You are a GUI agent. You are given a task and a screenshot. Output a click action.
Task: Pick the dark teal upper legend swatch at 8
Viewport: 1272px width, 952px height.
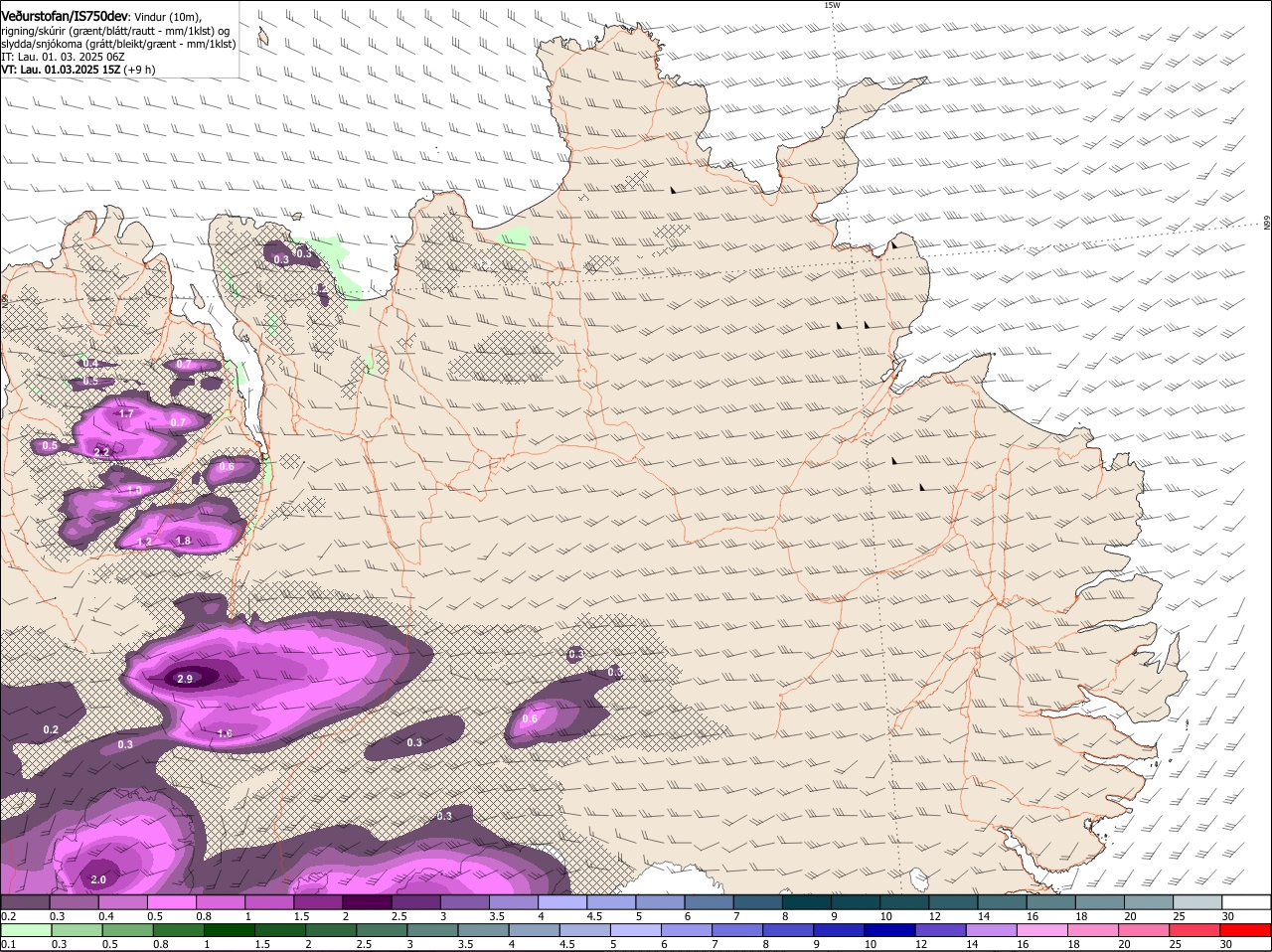(807, 902)
